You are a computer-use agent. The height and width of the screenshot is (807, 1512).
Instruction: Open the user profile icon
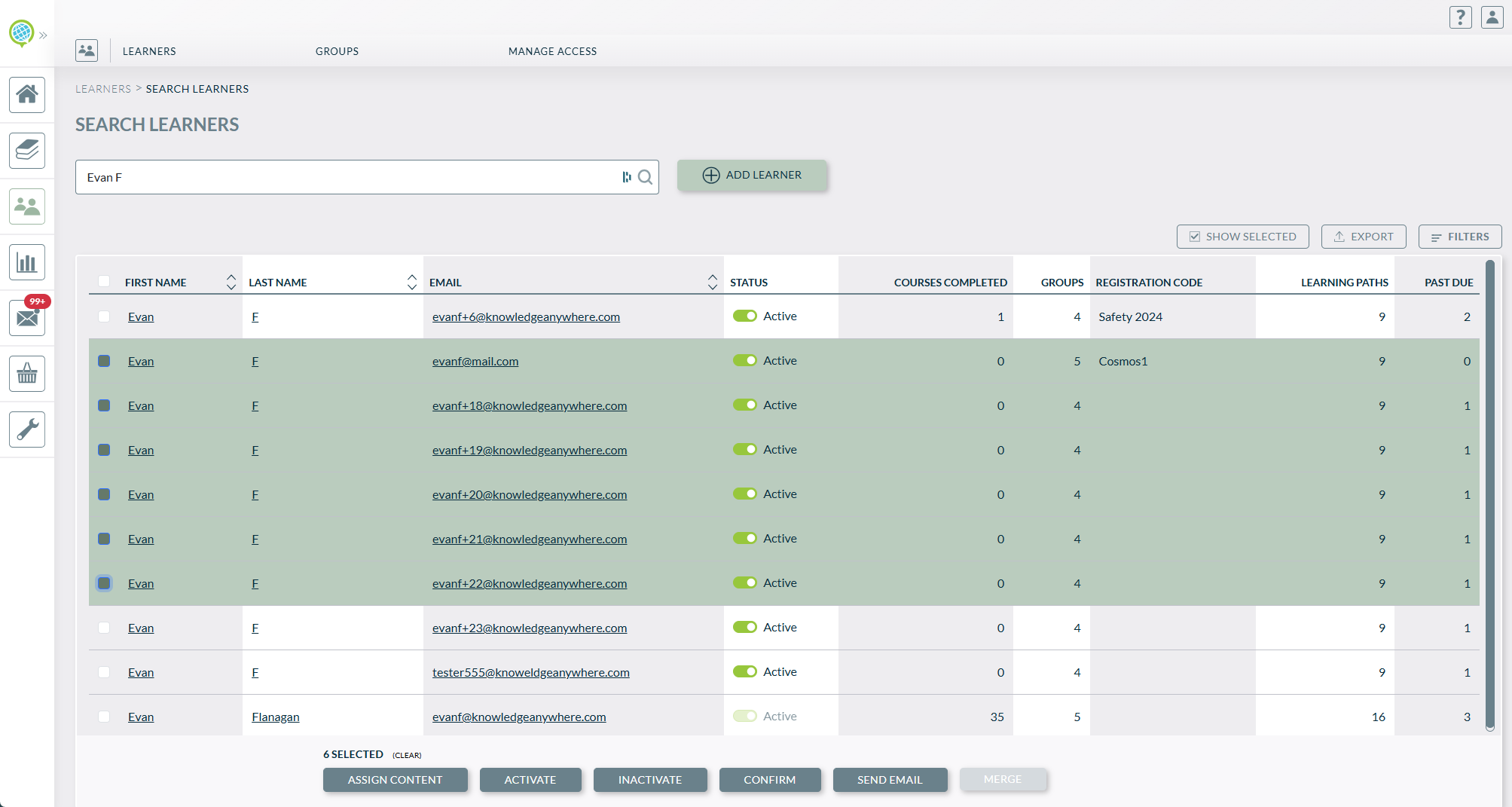click(x=1492, y=17)
